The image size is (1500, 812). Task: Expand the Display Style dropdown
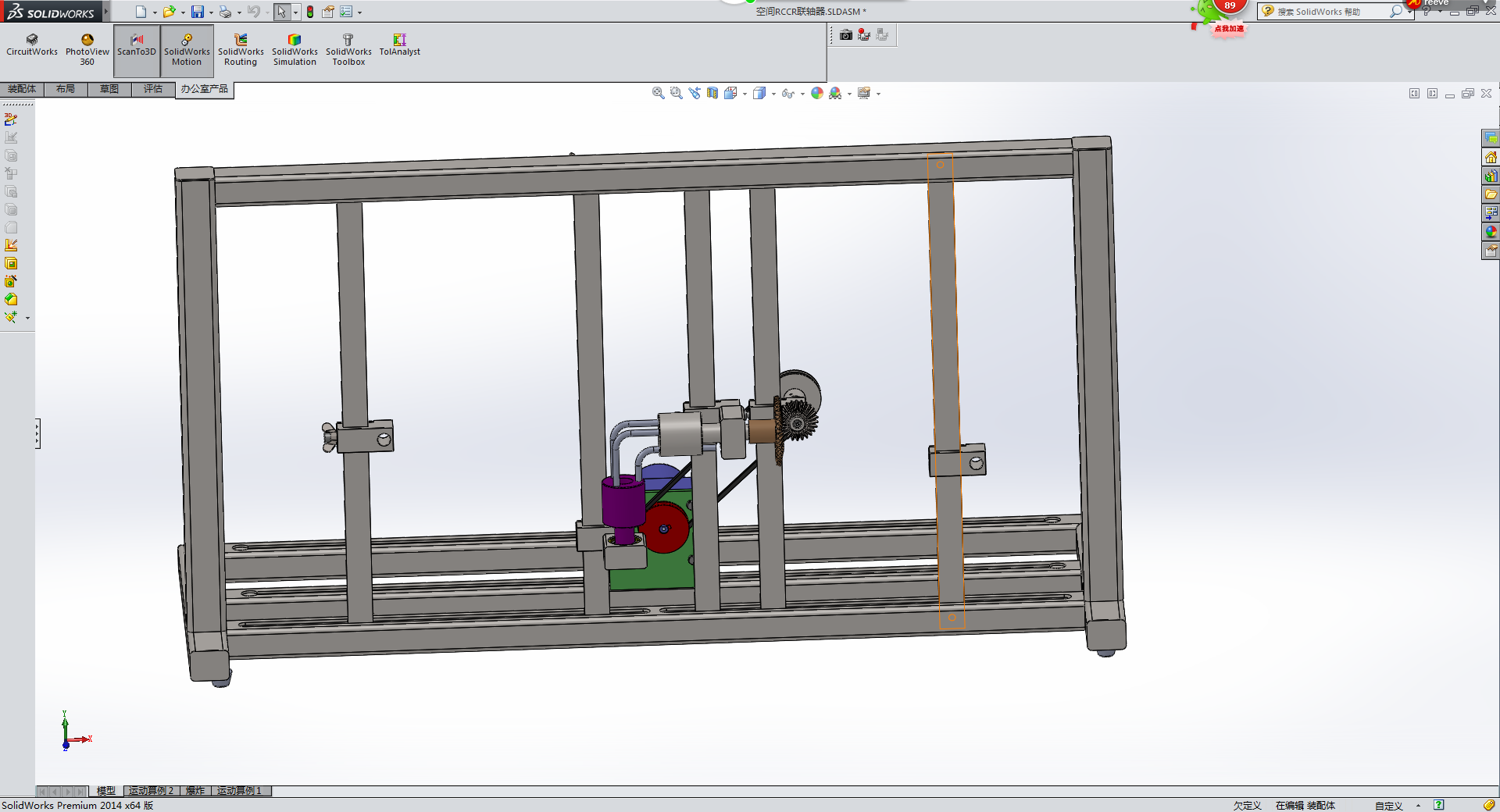click(773, 93)
